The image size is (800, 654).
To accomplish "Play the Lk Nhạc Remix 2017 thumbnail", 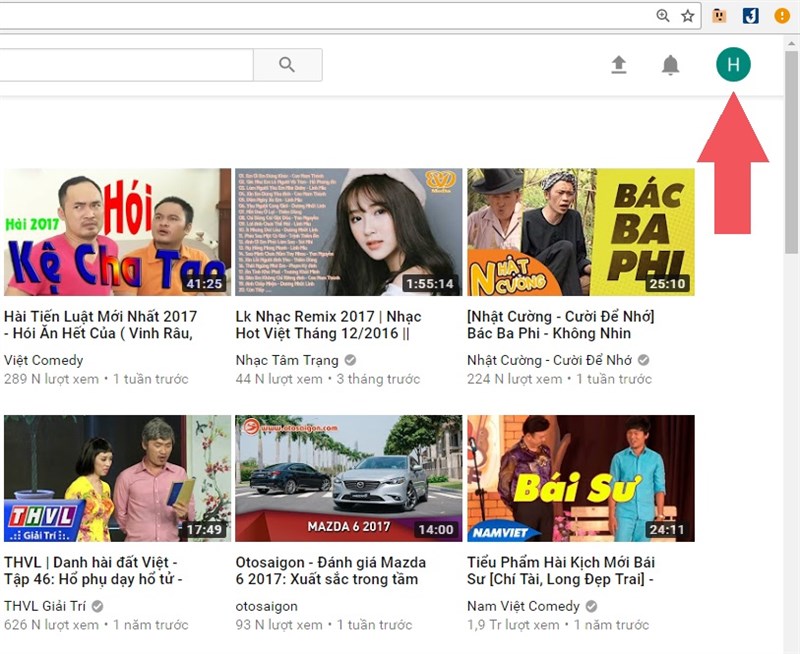I will tap(348, 232).
